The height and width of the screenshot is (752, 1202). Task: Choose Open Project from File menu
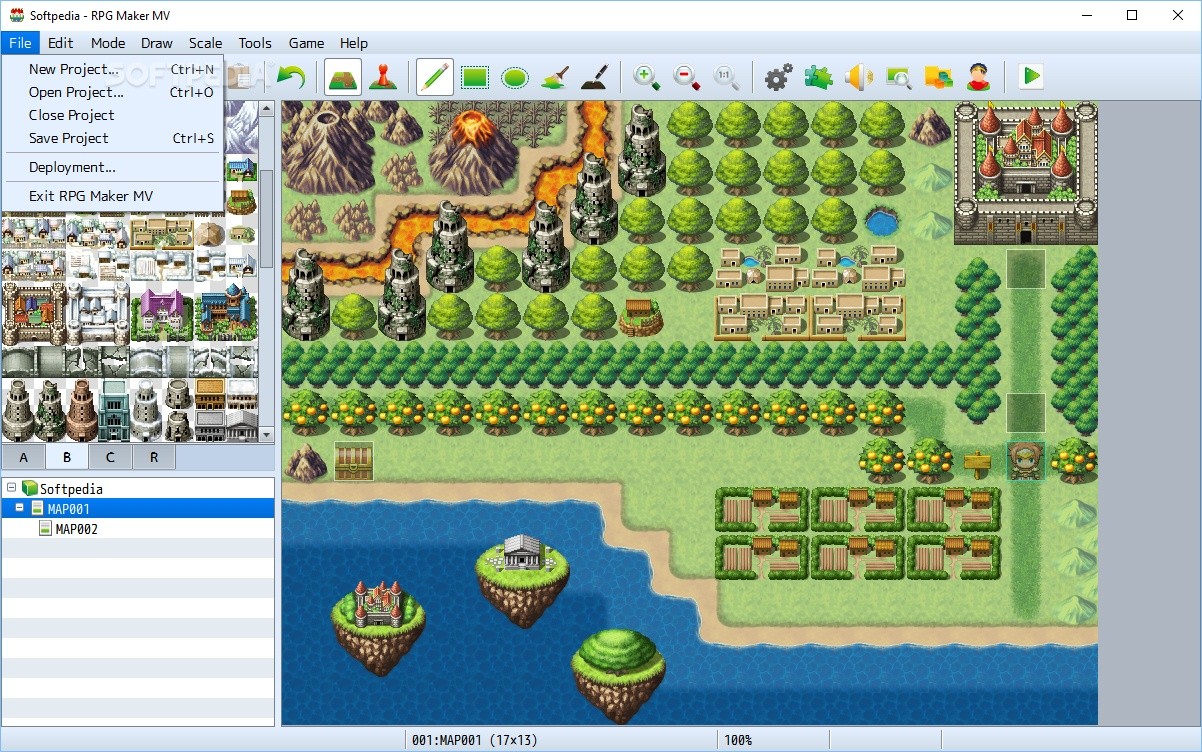pos(113,92)
